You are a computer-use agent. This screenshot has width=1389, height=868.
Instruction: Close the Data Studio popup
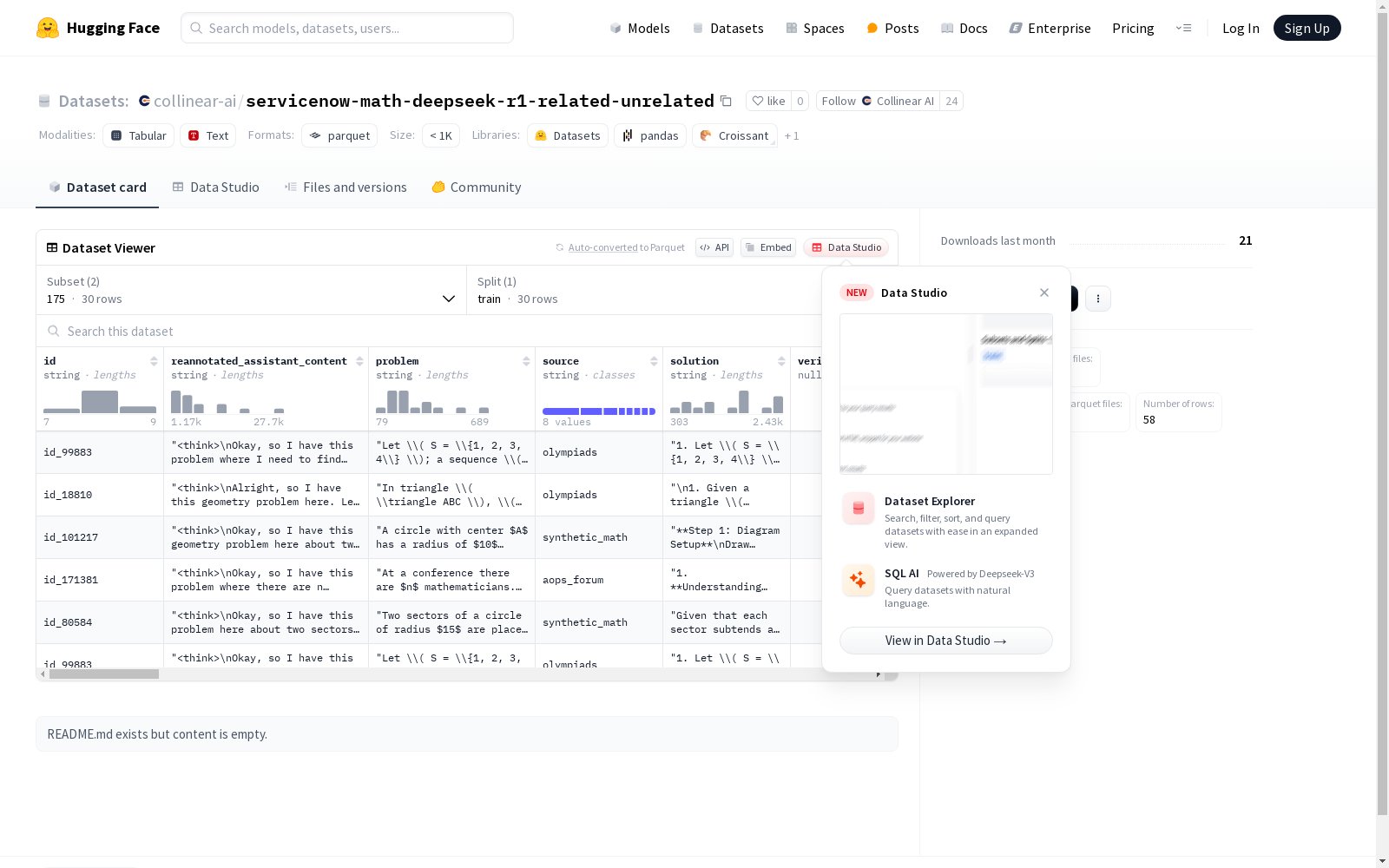[1044, 293]
